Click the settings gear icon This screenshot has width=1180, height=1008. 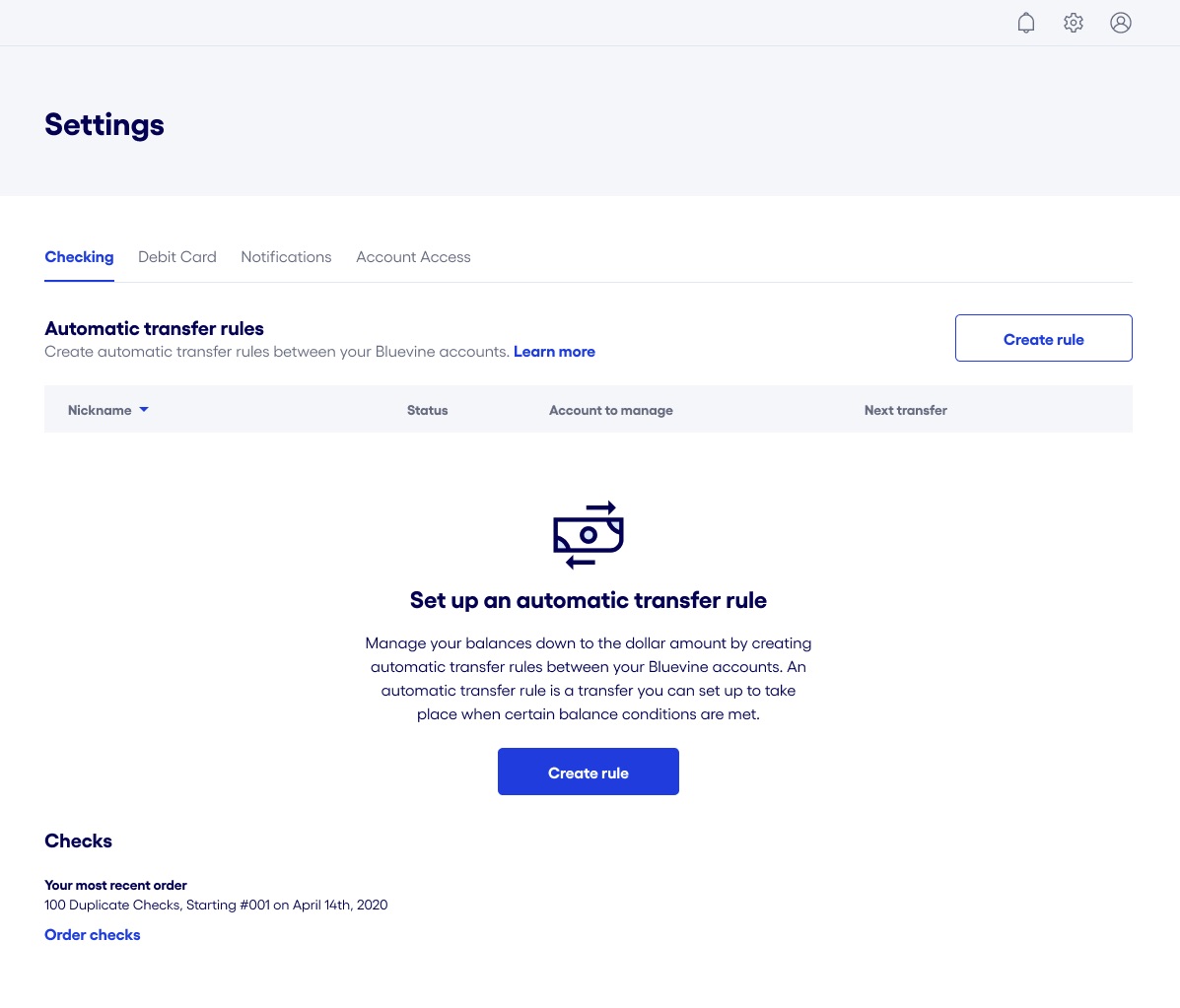tap(1074, 22)
